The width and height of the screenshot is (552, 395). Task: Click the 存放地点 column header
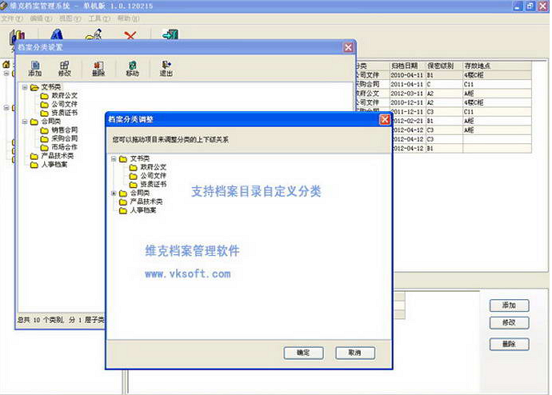pyautogui.click(x=497, y=66)
